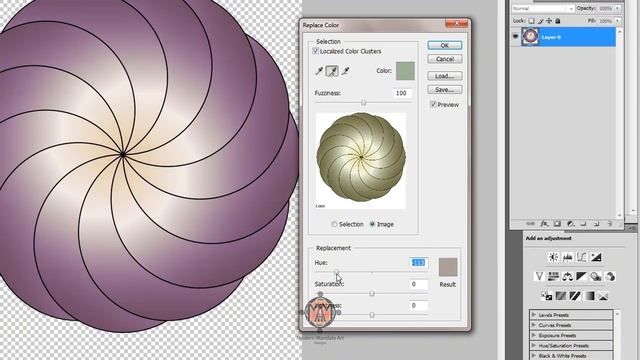Add a Color Balance adjustment
The width and height of the screenshot is (640, 360).
[x=567, y=276]
